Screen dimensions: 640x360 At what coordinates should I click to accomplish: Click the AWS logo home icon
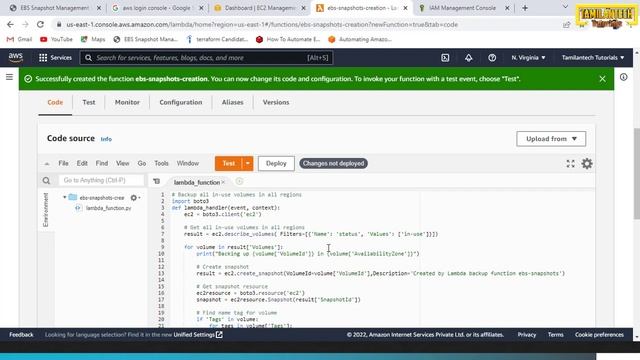[x=16, y=58]
